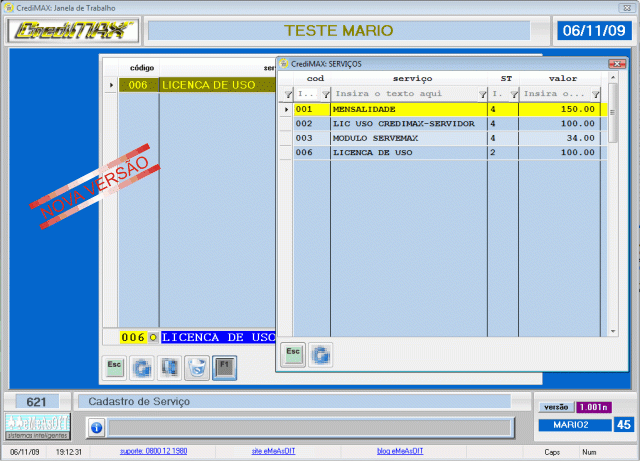Image resolution: width=640 pixels, height=461 pixels.
Task: Select the MODULO SERVEMAX row
Action: point(408,138)
